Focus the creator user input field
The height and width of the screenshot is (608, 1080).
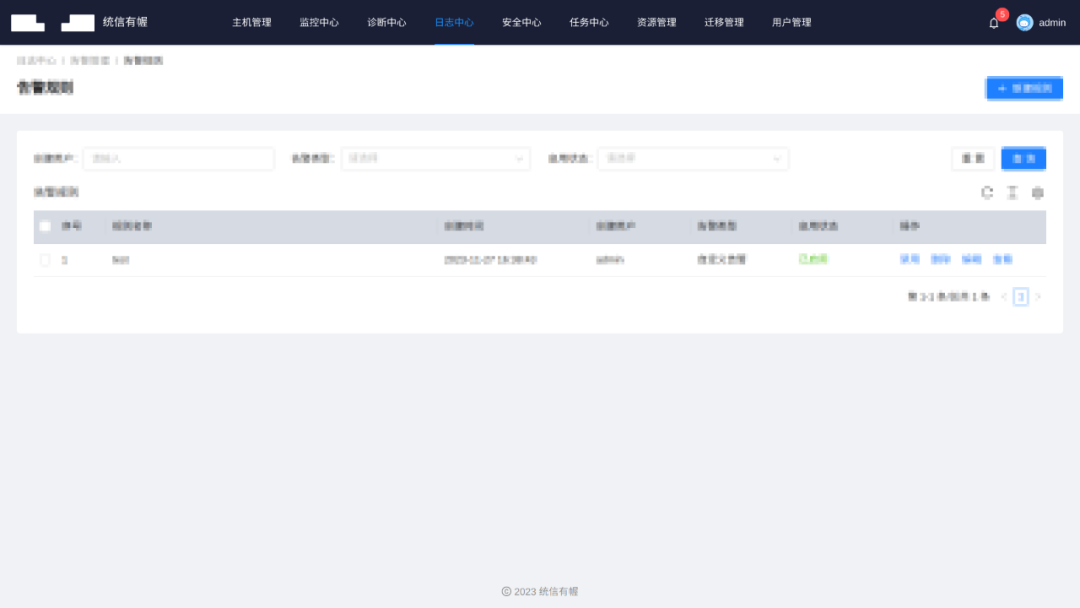(178, 158)
